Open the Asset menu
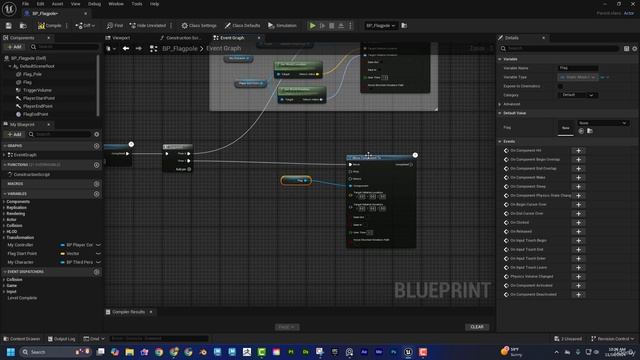The width and height of the screenshot is (640, 360). (x=57, y=4)
